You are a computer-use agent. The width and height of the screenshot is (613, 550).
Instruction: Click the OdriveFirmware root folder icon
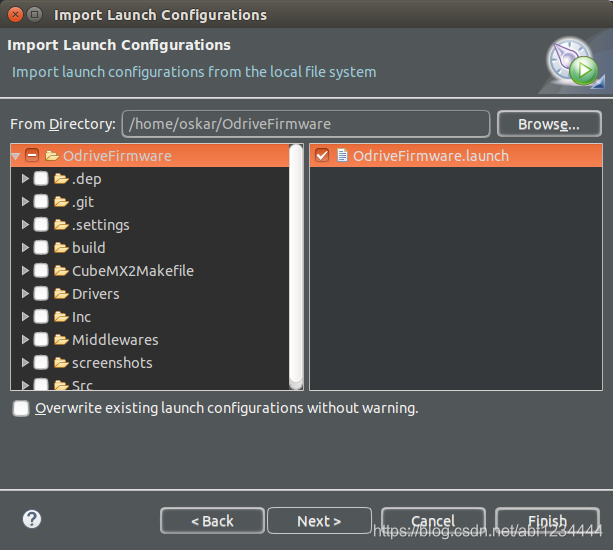52,156
